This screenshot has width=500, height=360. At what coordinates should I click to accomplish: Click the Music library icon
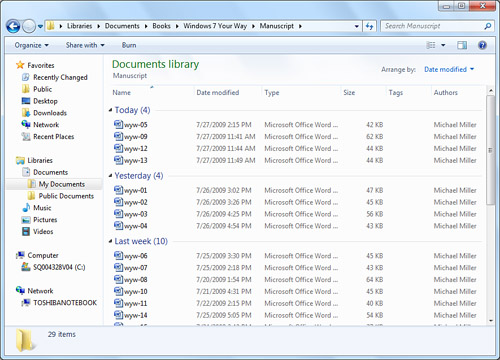pos(26,208)
